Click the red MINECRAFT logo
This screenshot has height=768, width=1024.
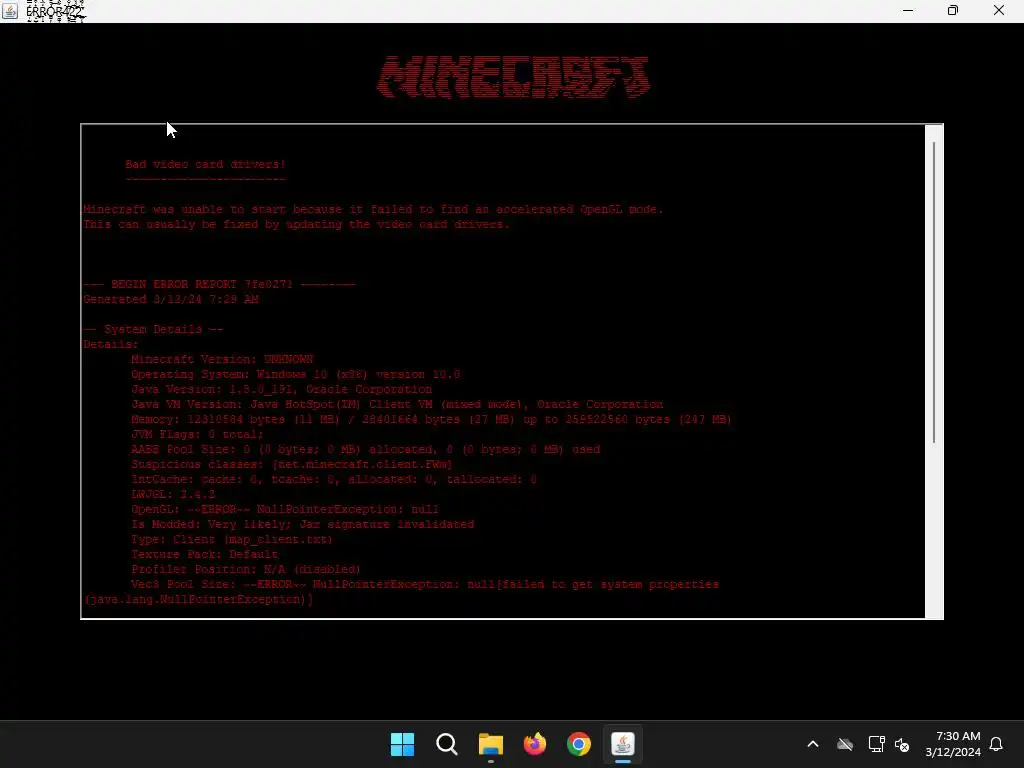click(x=513, y=77)
